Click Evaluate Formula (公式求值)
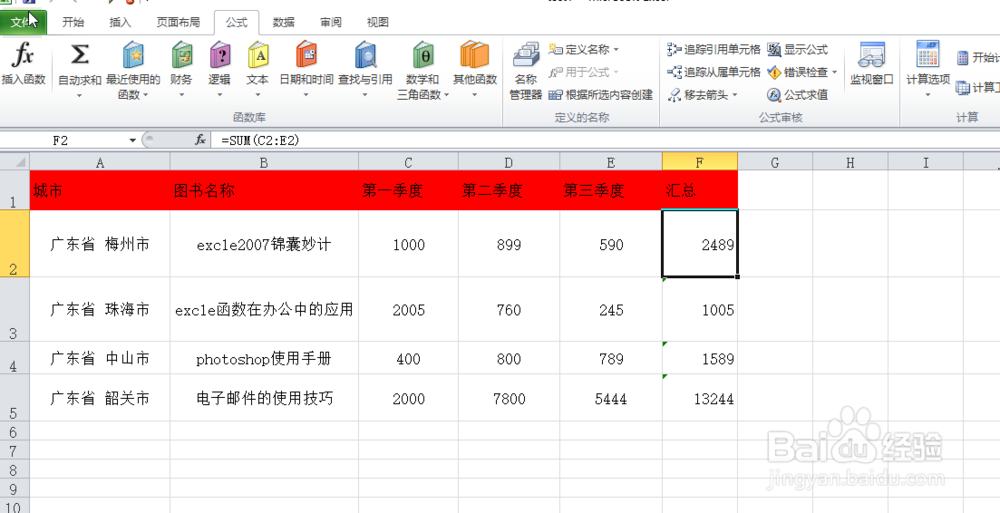Viewport: 1000px width, 513px height. (797, 95)
